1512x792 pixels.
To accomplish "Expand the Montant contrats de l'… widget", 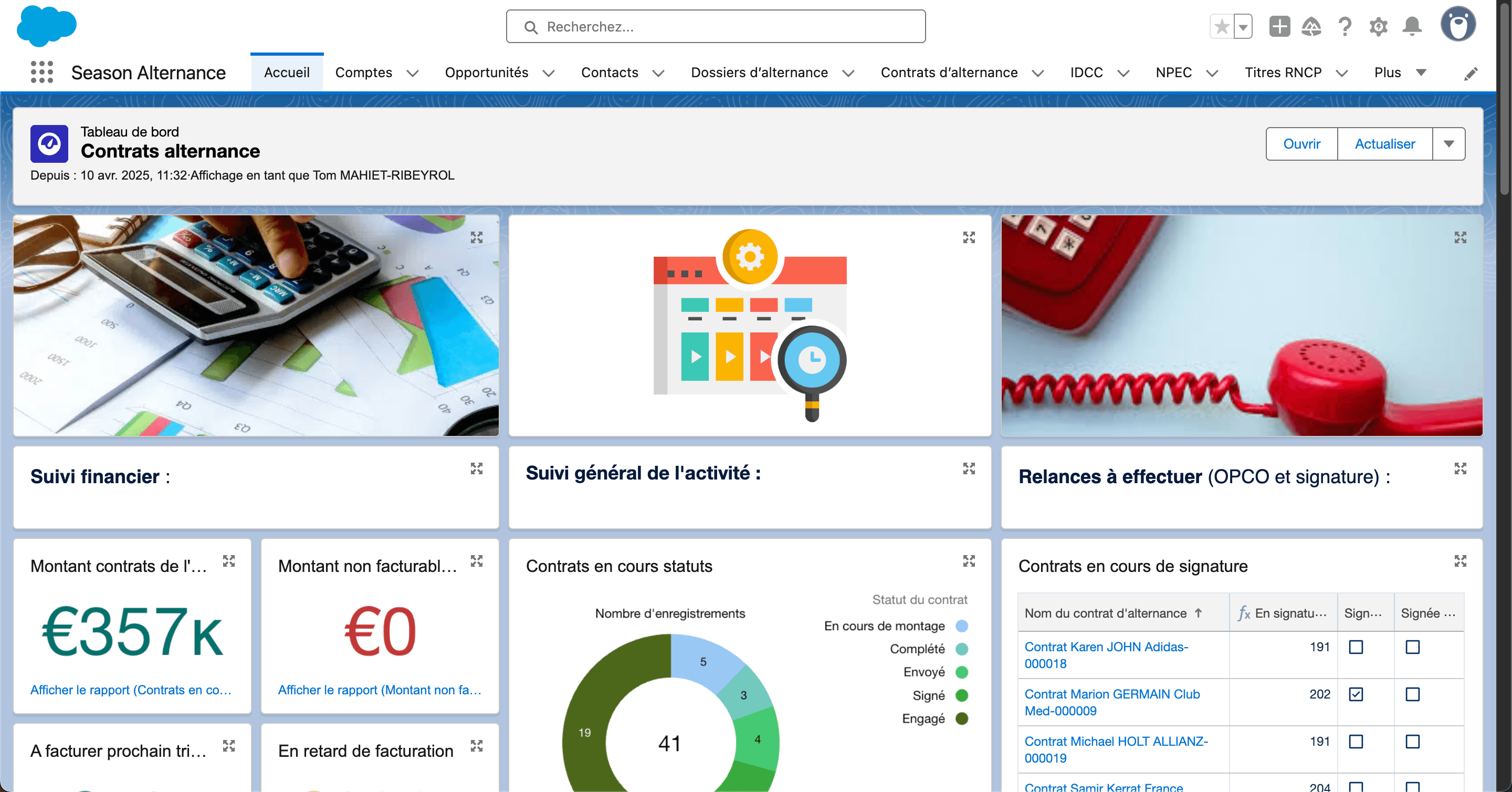I will [229, 561].
